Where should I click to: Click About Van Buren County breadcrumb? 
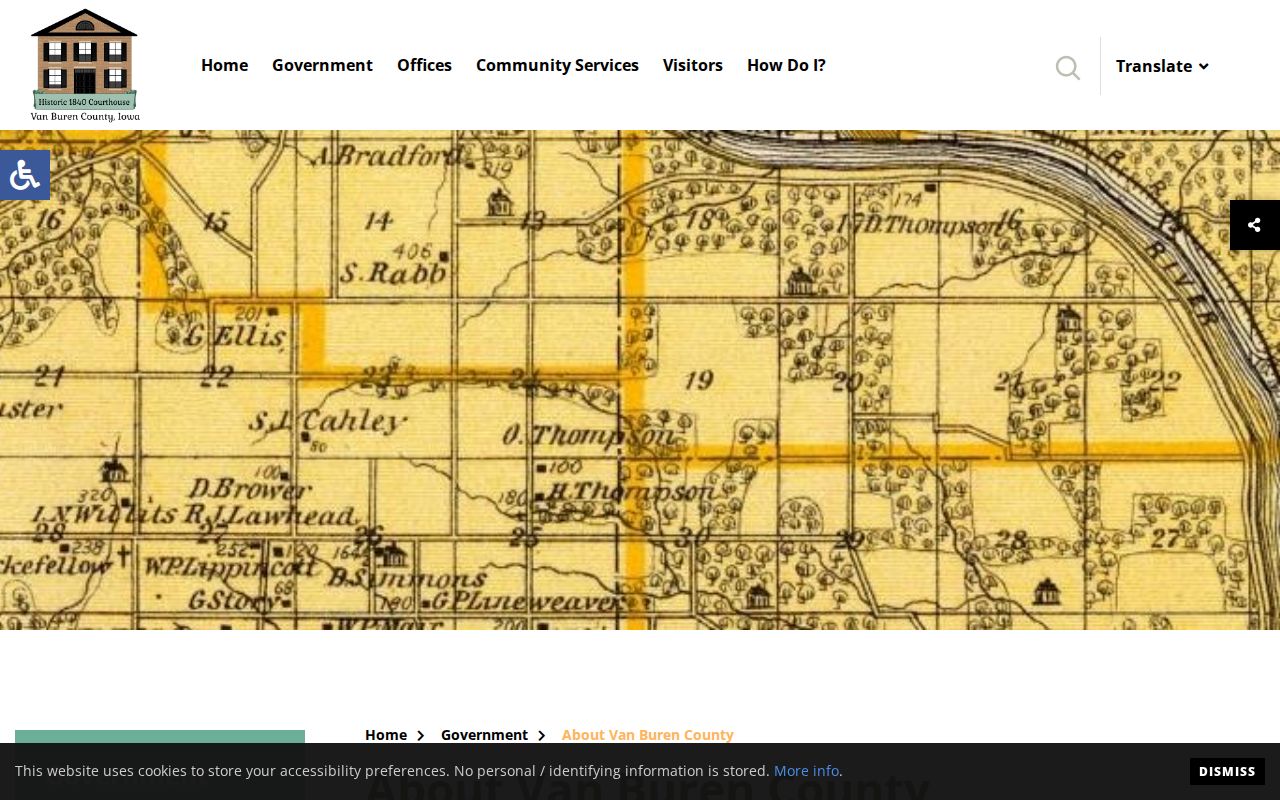click(x=648, y=735)
